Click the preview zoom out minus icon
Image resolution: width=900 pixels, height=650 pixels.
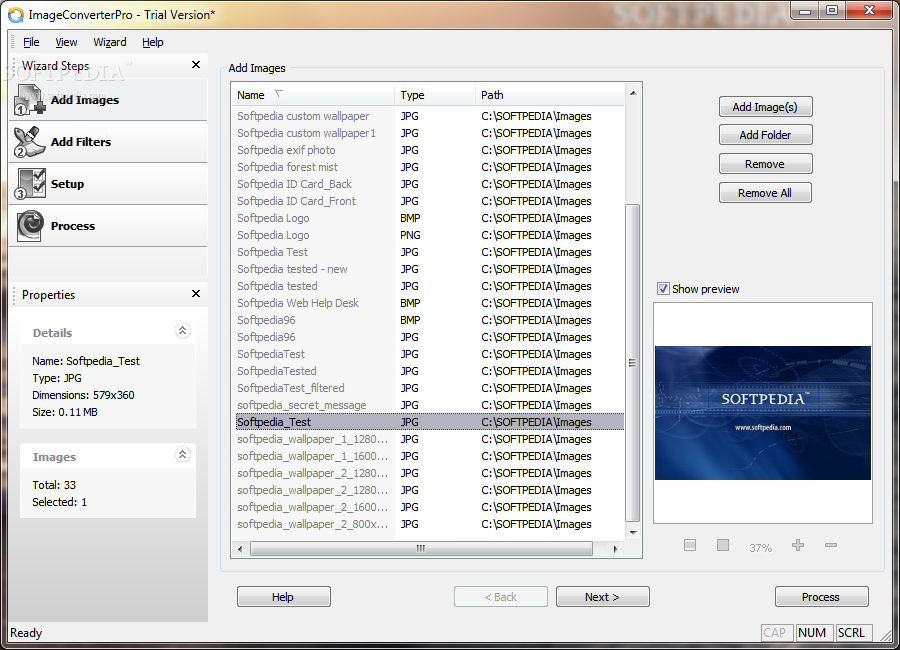831,545
